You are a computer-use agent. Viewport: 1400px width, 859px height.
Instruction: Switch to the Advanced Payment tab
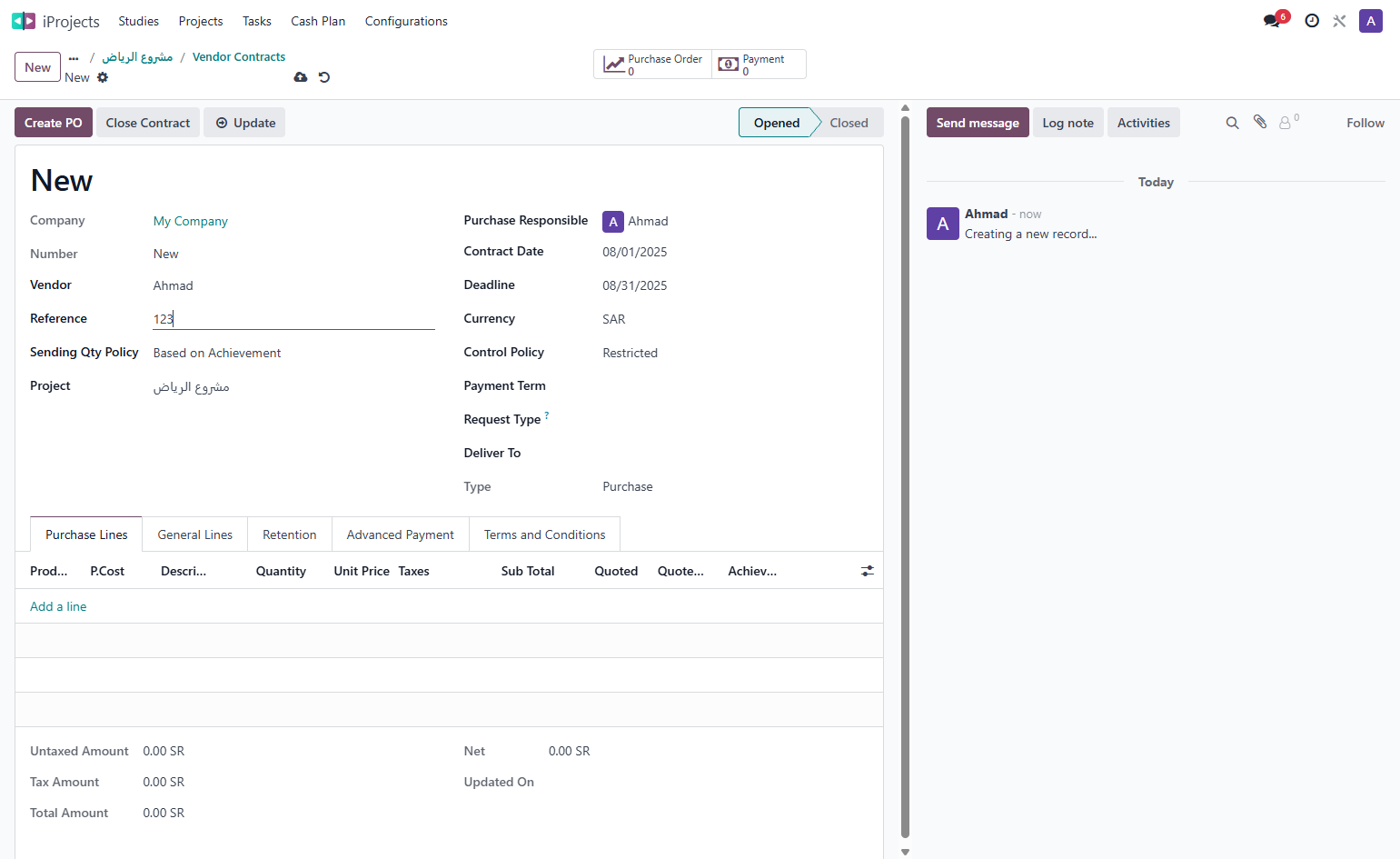(401, 534)
